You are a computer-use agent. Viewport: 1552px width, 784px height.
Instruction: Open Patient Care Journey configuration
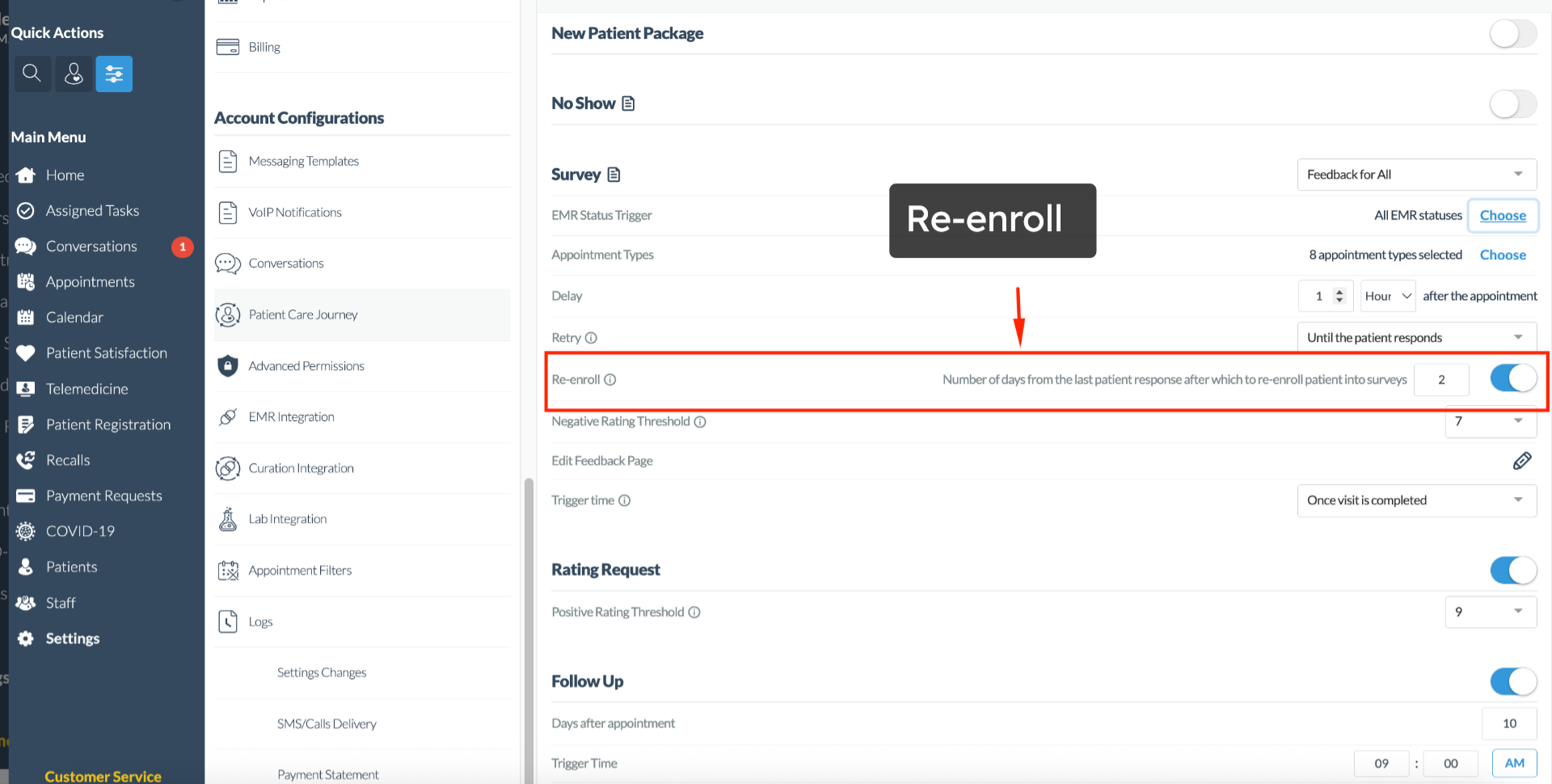click(x=362, y=314)
